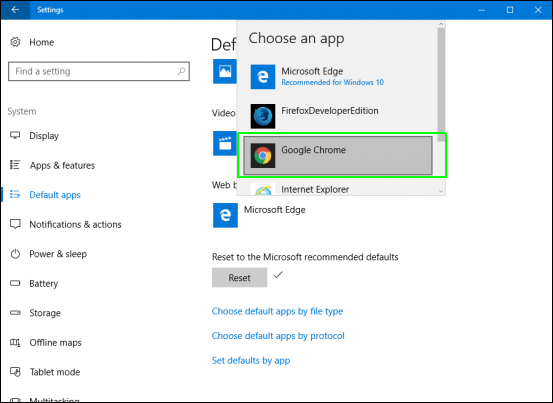Open Choose default apps by protocol
Viewport: 553px width, 403px height.
click(x=278, y=336)
